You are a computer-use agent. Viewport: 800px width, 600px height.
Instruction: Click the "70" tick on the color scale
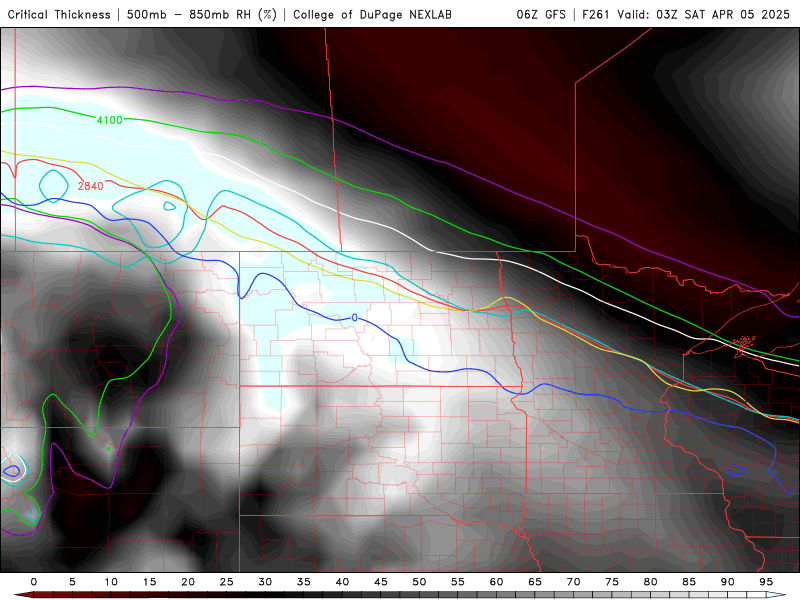click(x=573, y=582)
